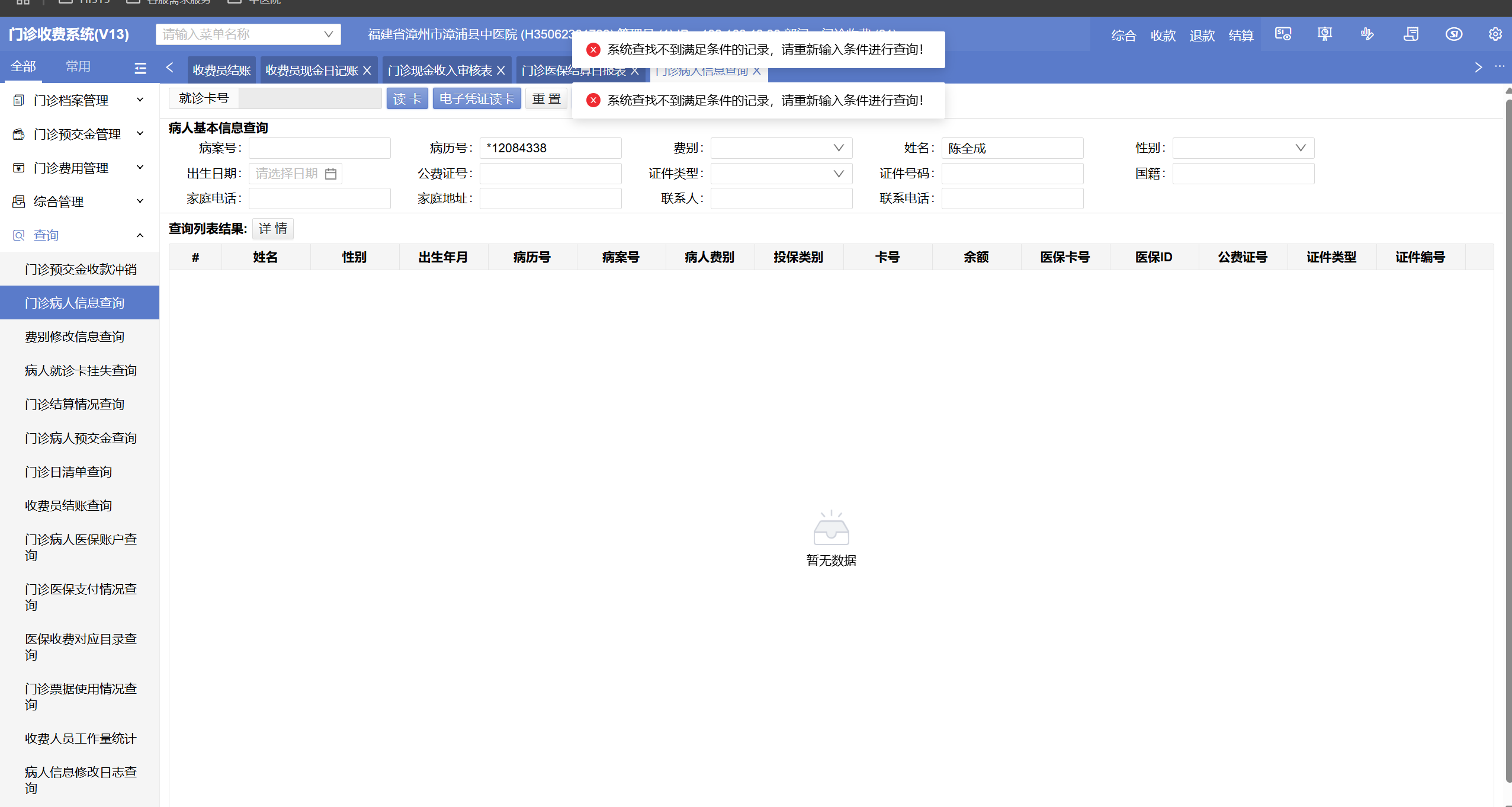Click the 重置 reset button
The image size is (1512, 807).
coord(546,99)
